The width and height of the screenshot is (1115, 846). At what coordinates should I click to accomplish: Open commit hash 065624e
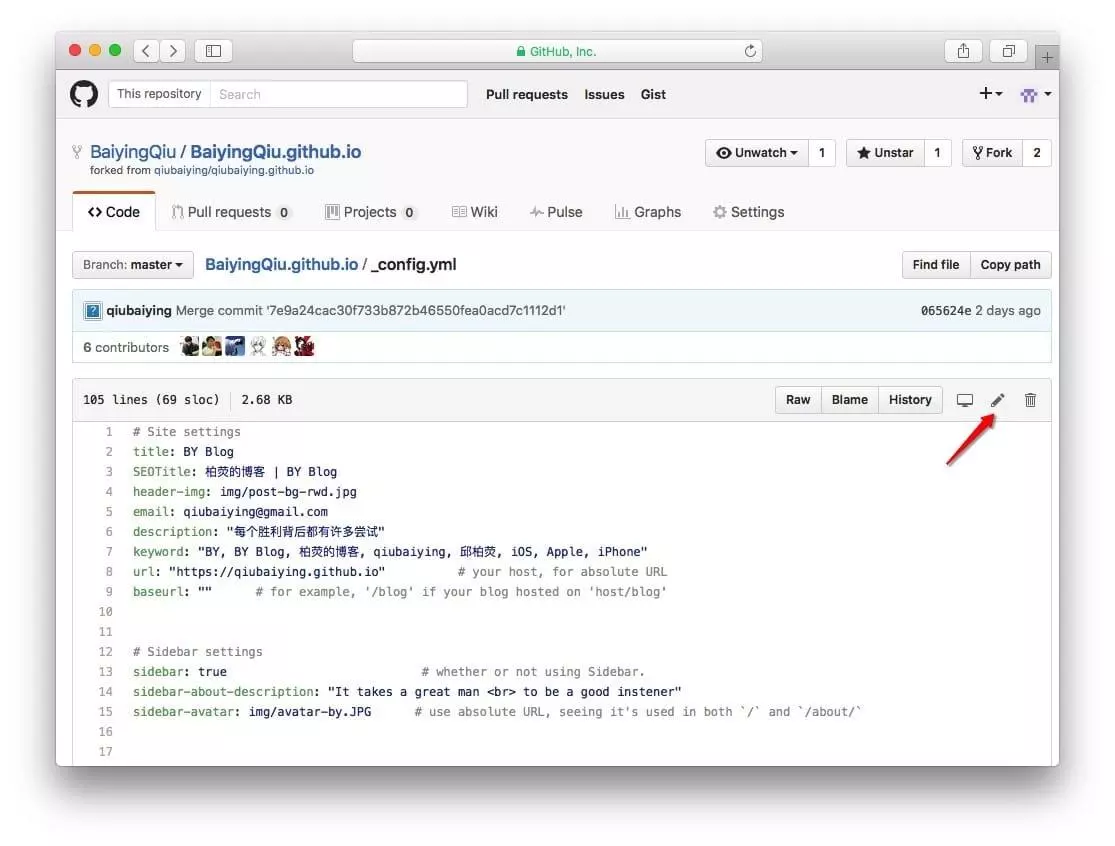(x=946, y=311)
